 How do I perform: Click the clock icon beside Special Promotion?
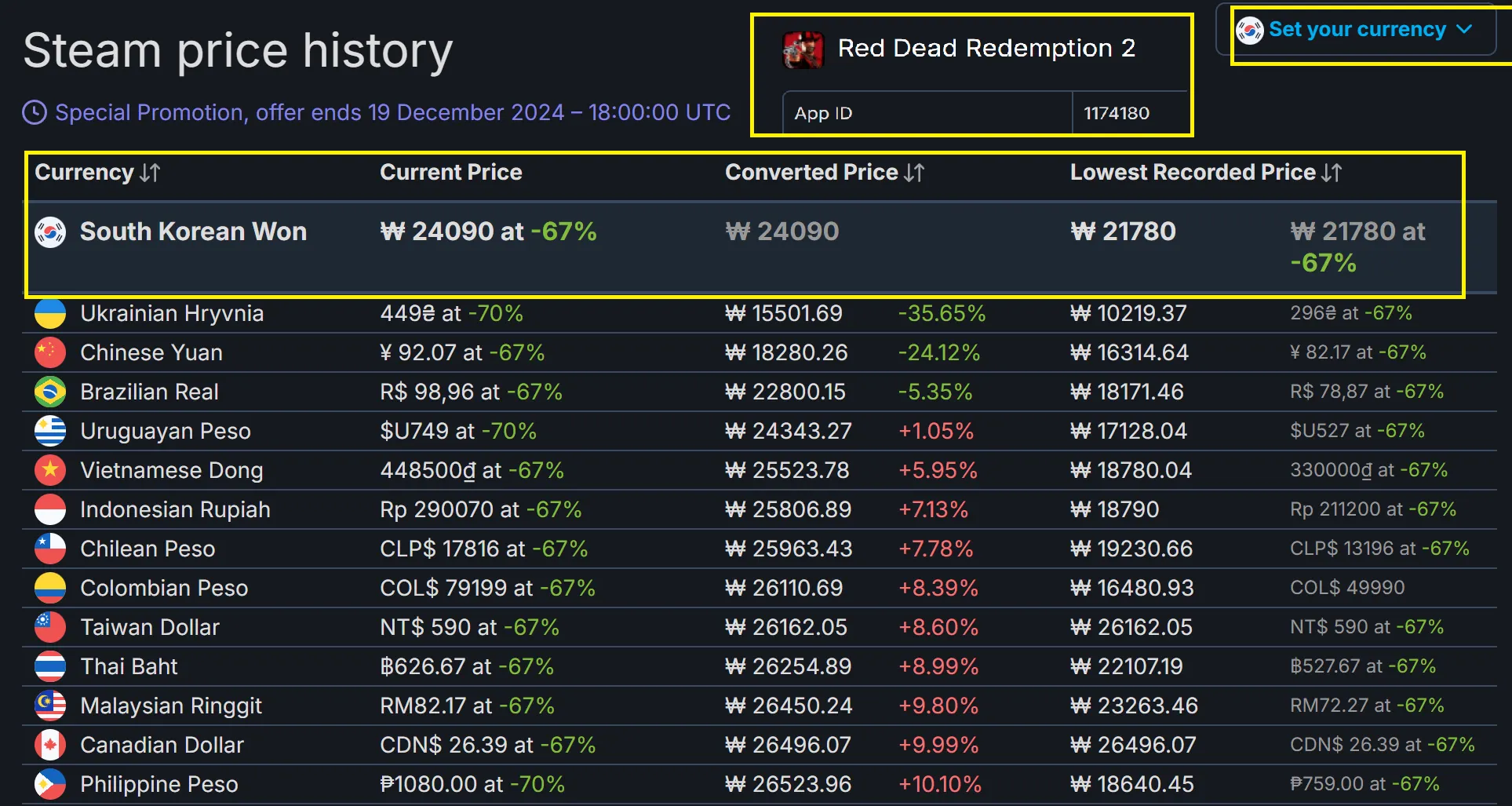coord(35,112)
